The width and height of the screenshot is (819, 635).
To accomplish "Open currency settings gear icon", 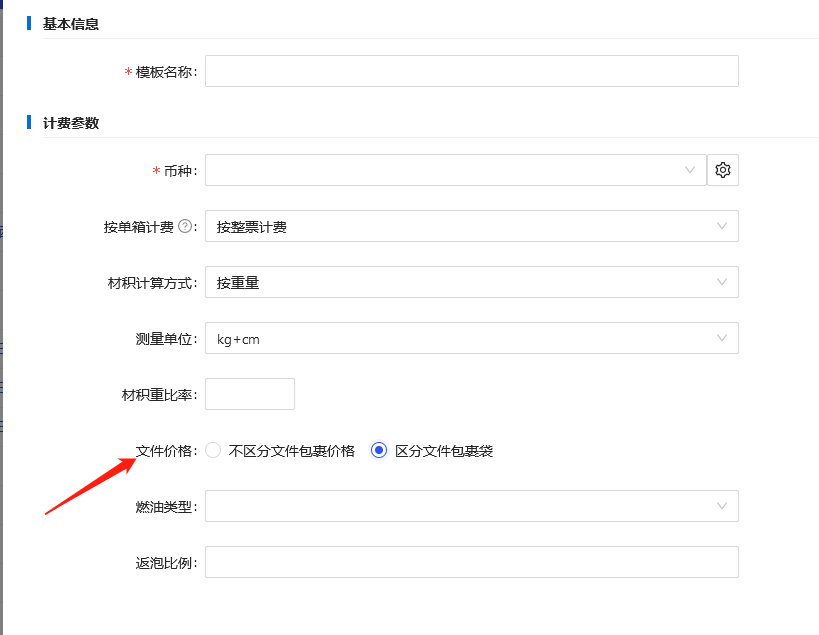I will (x=723, y=170).
